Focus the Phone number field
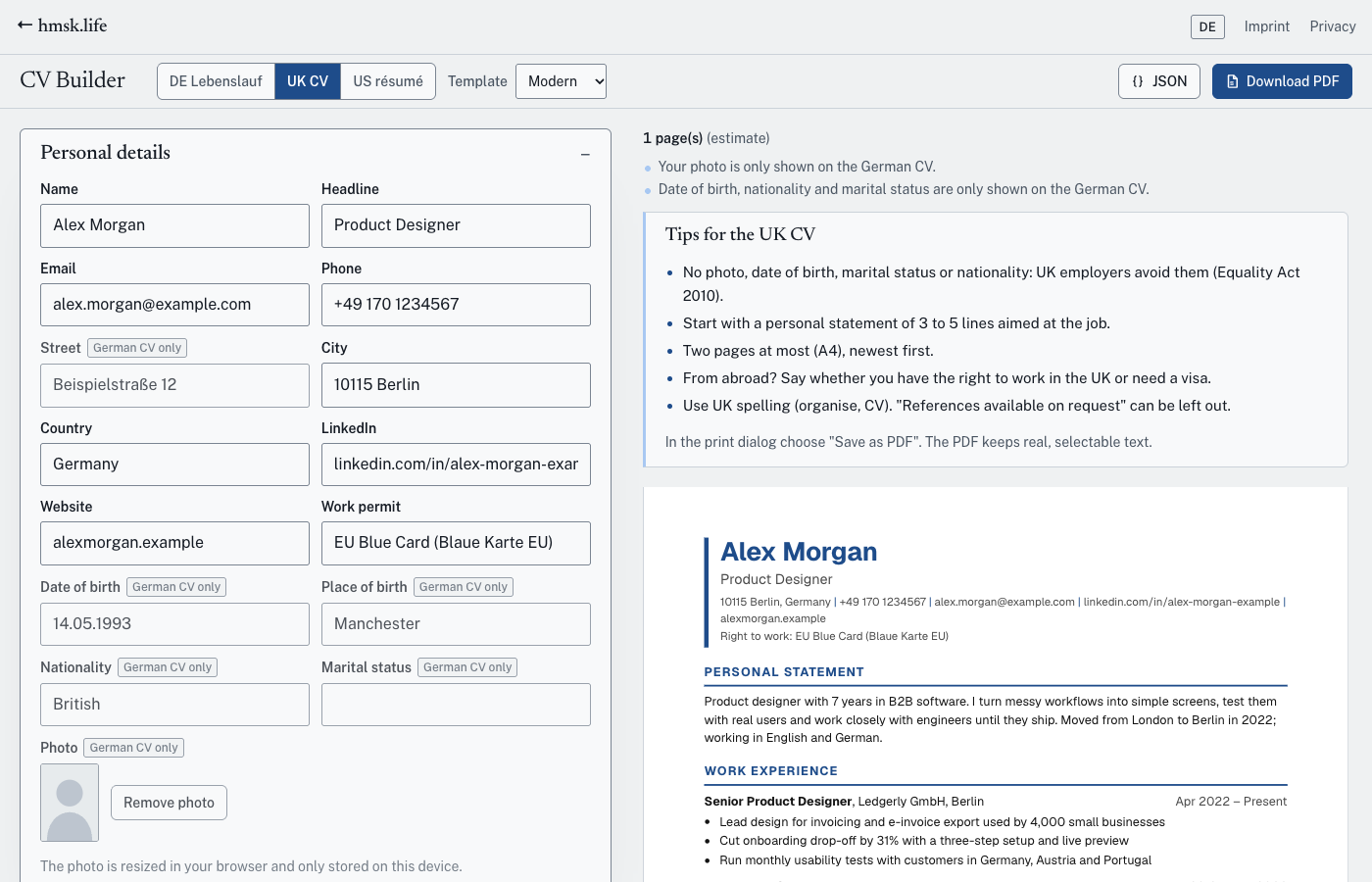Image resolution: width=1372 pixels, height=882 pixels. (x=456, y=305)
